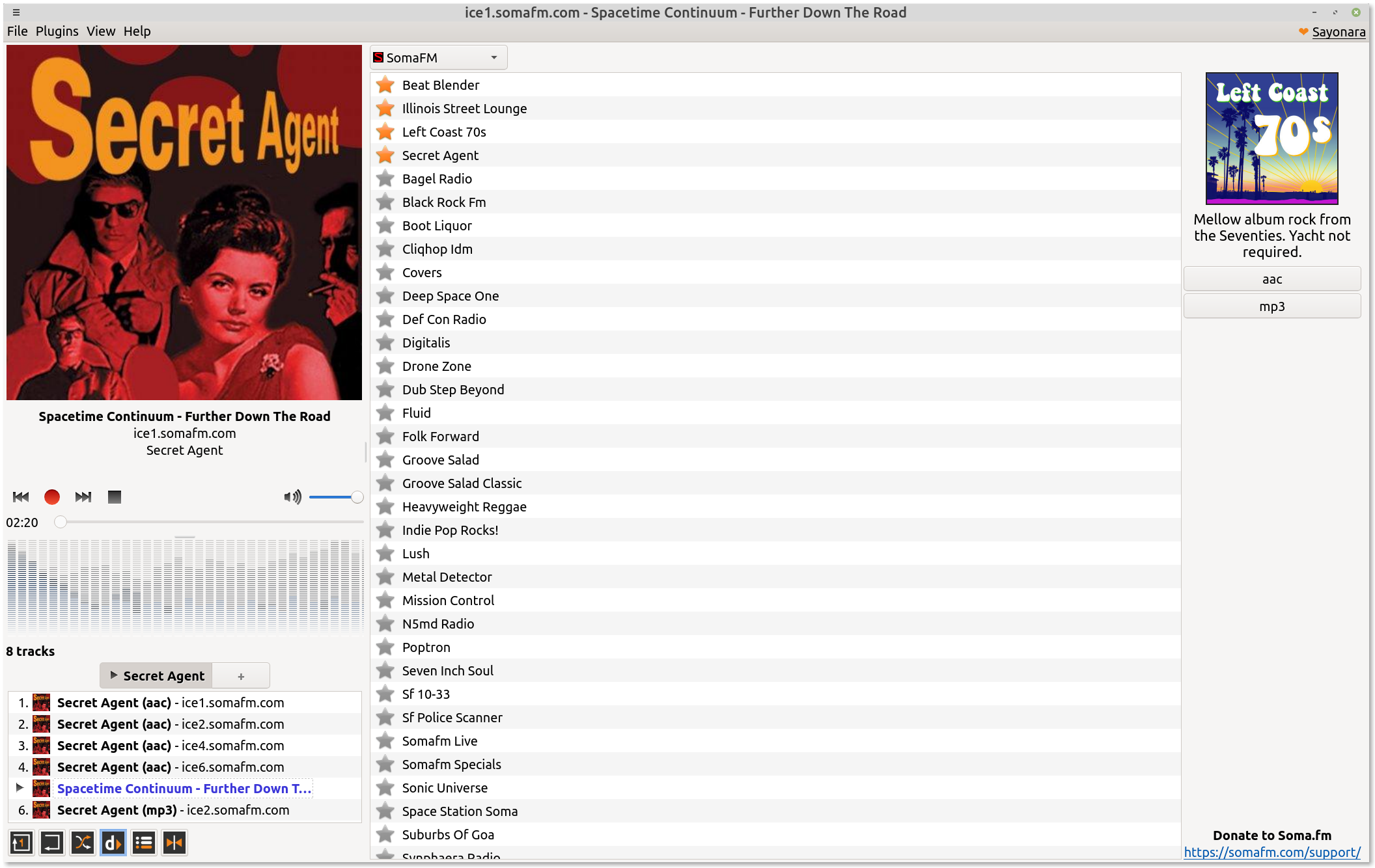Star Indie Pop Rocks! station
The image size is (1375, 868).
pyautogui.click(x=385, y=530)
